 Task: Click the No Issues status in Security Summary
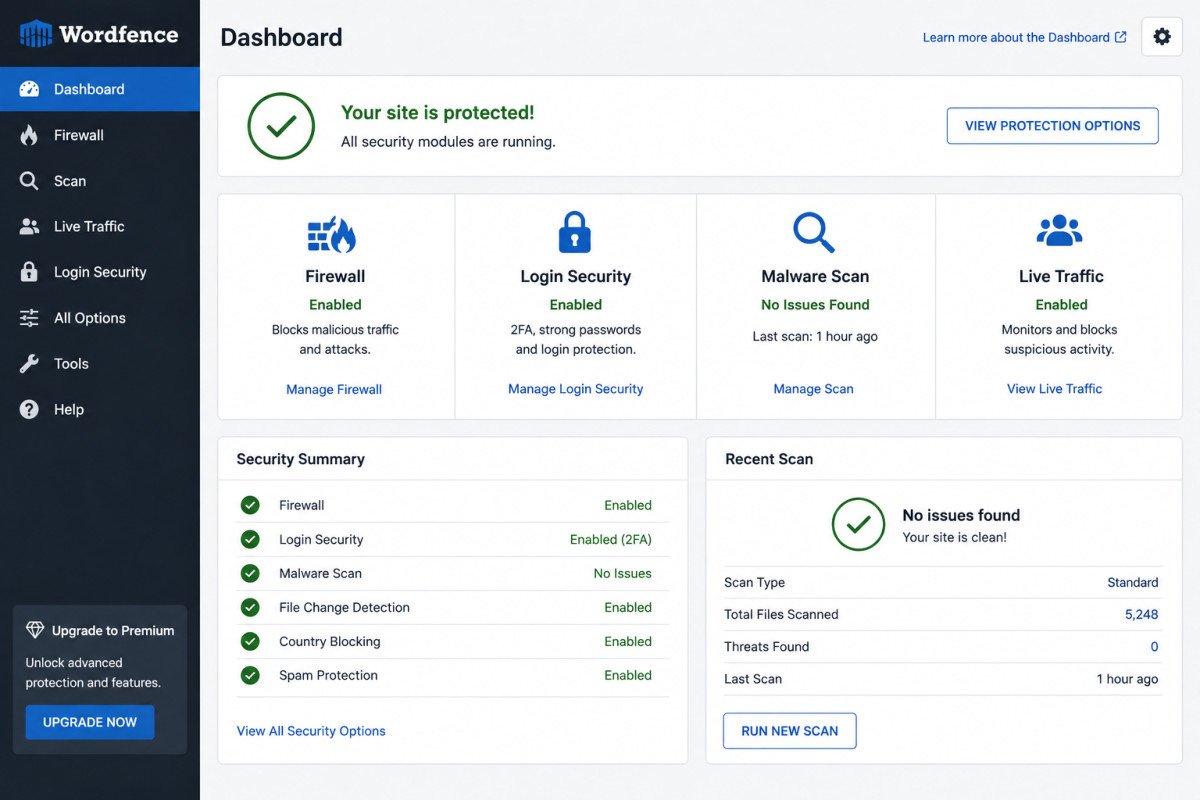point(623,574)
